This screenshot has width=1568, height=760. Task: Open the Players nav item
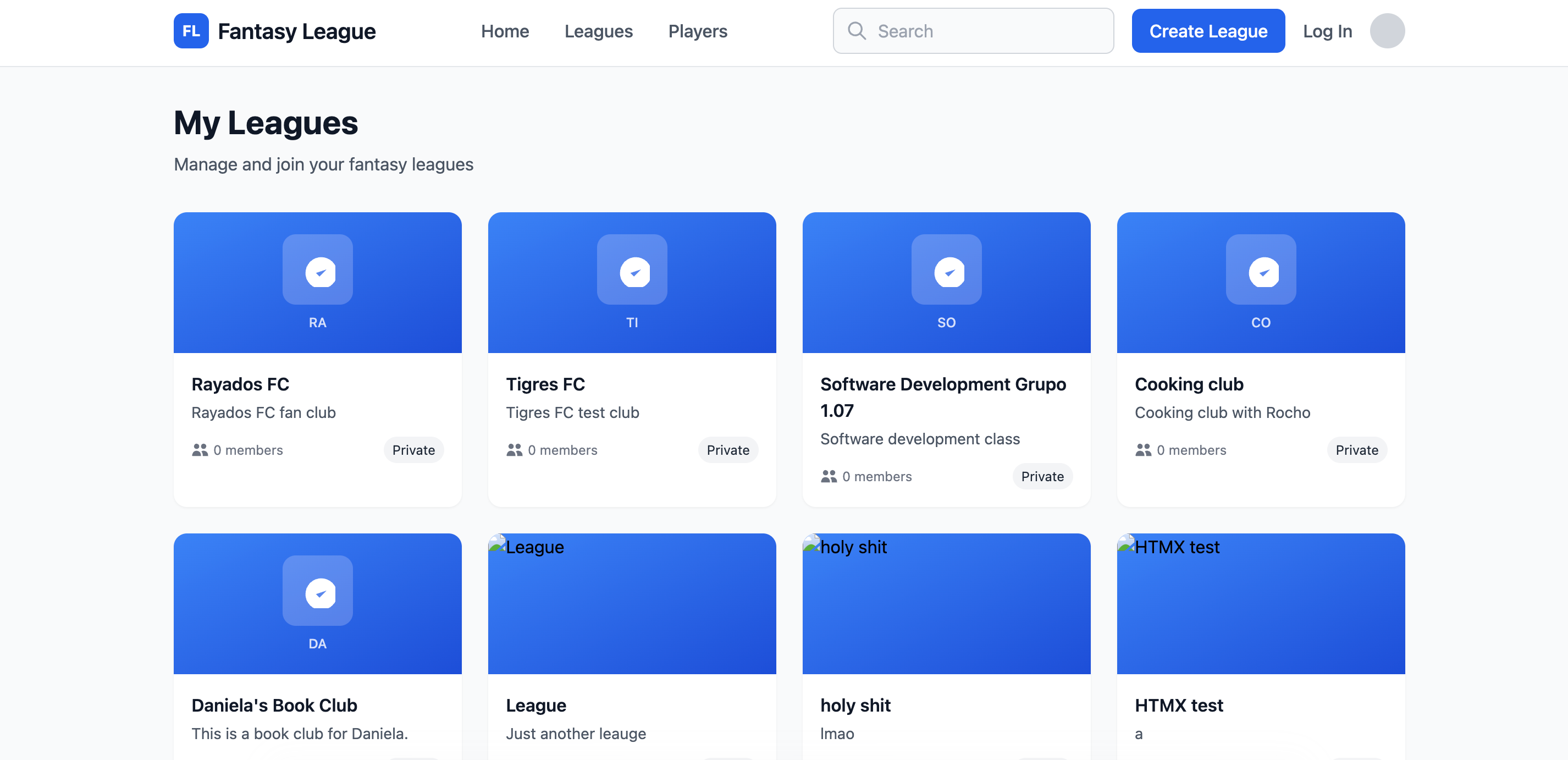pyautogui.click(x=698, y=31)
